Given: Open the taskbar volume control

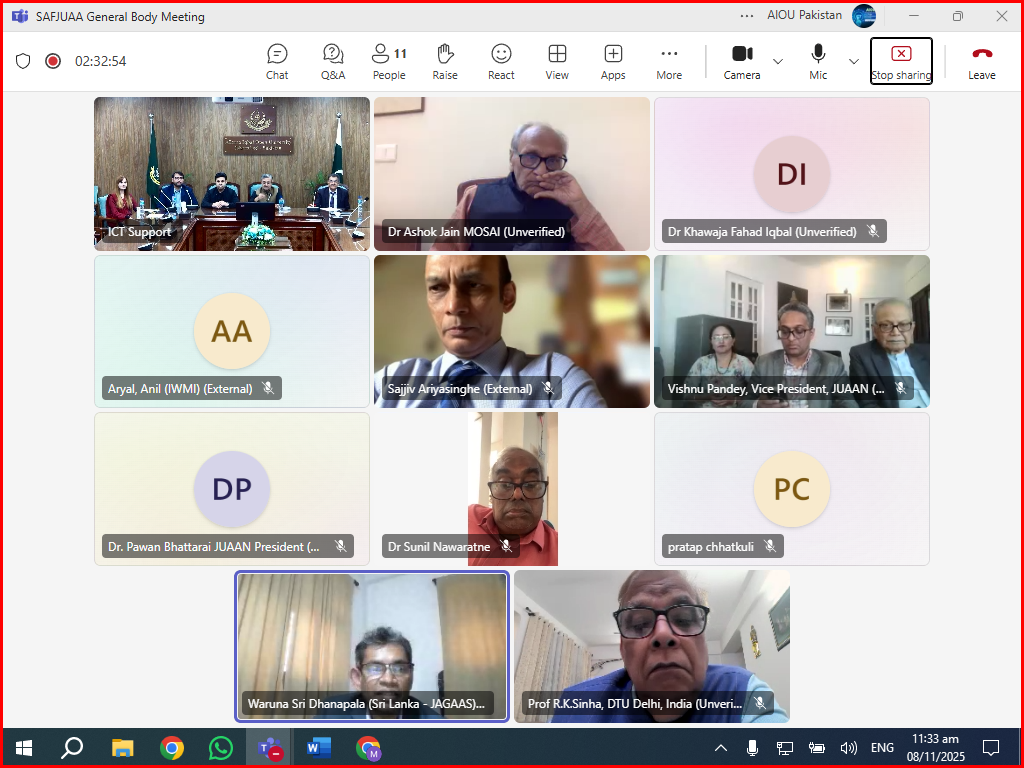Looking at the screenshot, I should coord(849,748).
